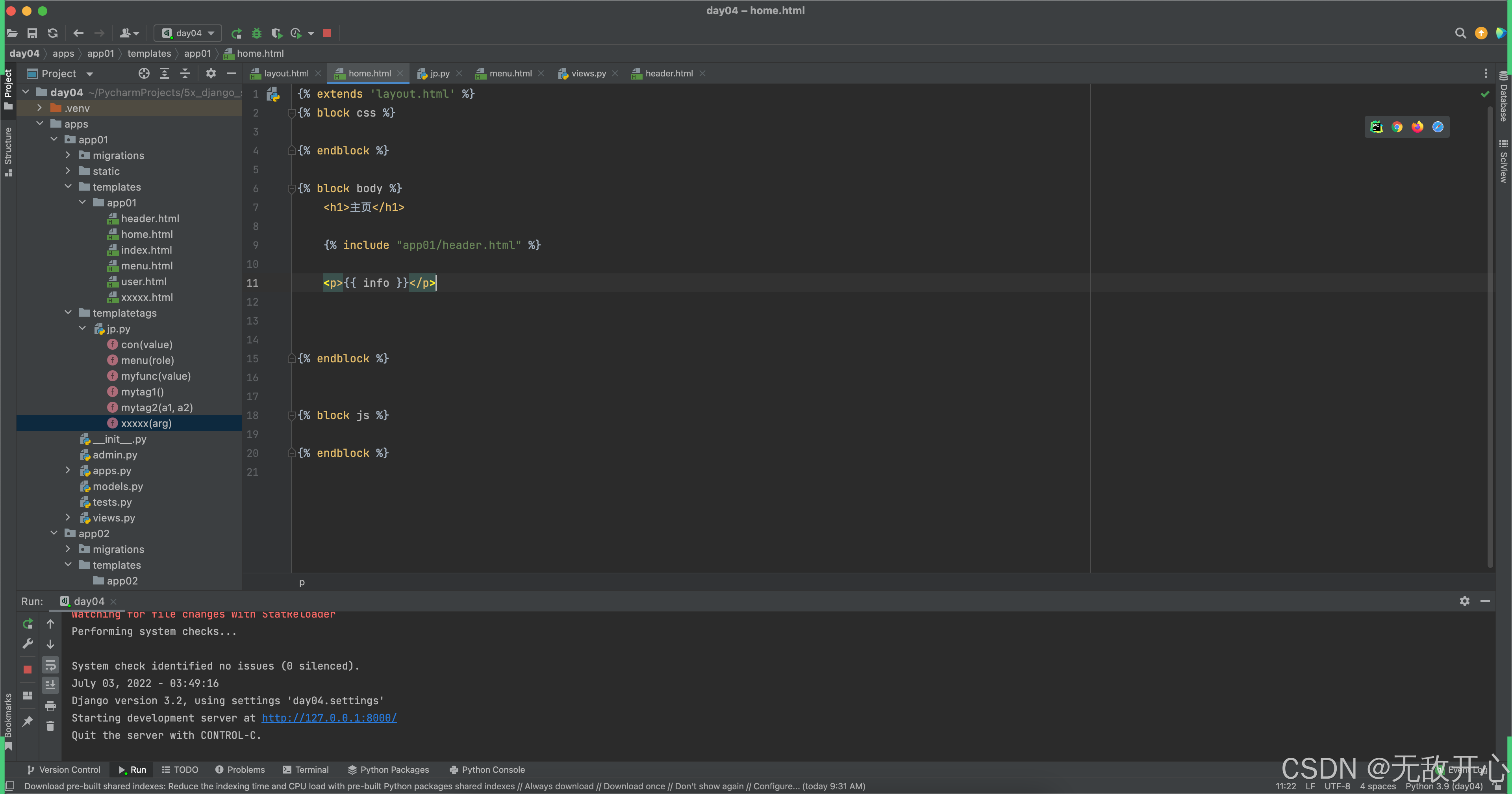Image resolution: width=1512 pixels, height=794 pixels.
Task: Fold the block css at line 2
Action: point(291,113)
